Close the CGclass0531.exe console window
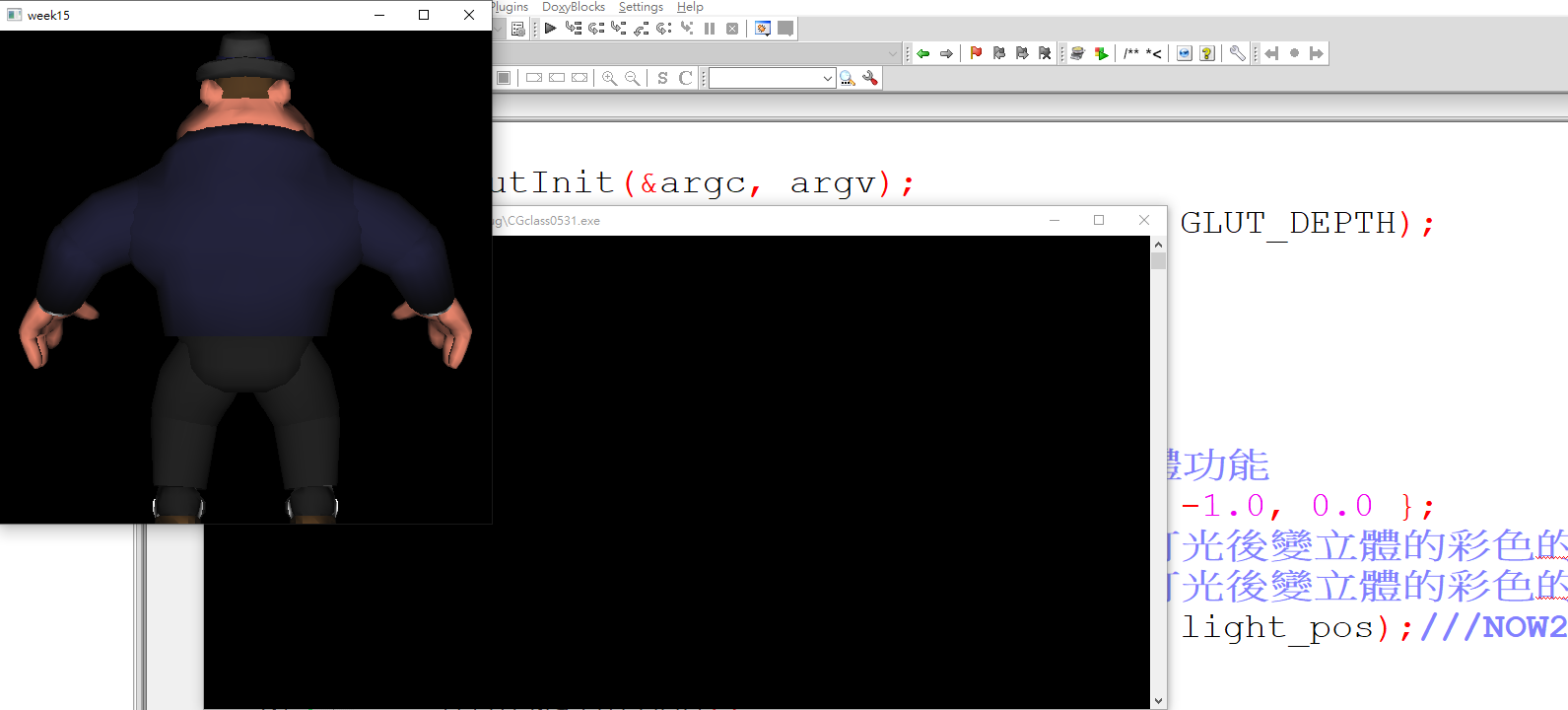The height and width of the screenshot is (710, 1568). [x=1144, y=220]
